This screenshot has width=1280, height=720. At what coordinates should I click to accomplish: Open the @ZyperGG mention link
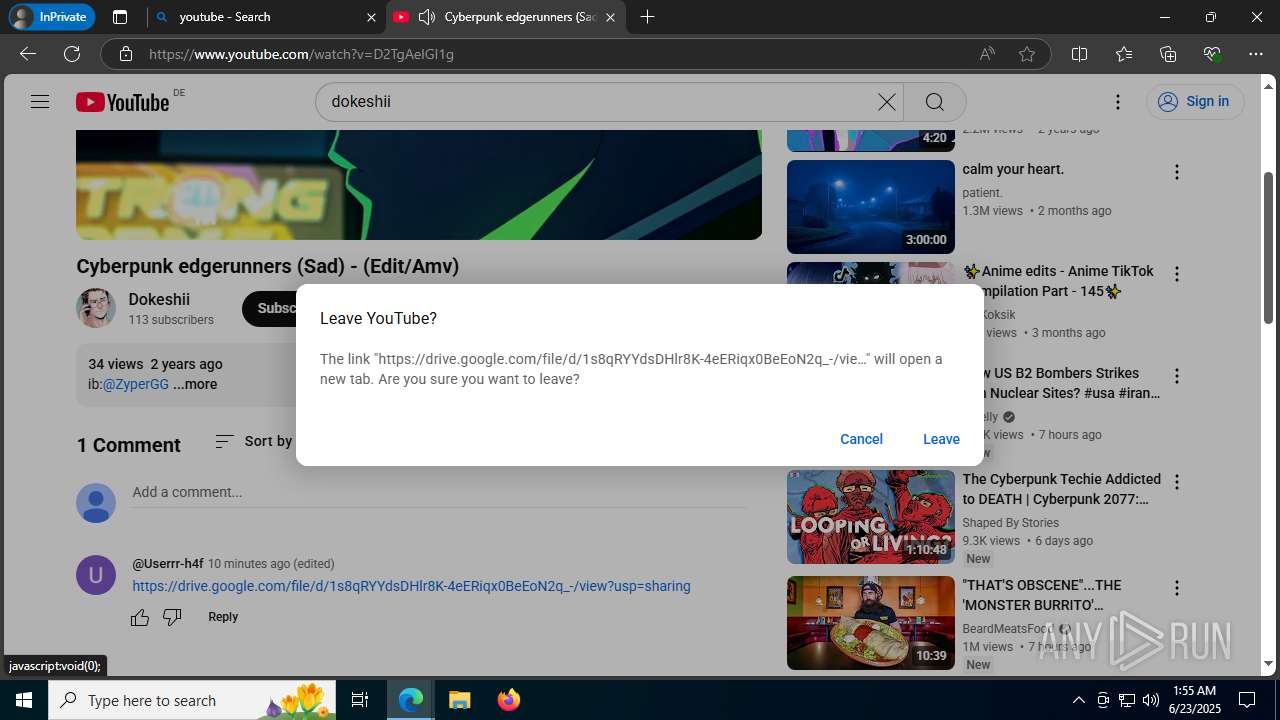(x=135, y=384)
